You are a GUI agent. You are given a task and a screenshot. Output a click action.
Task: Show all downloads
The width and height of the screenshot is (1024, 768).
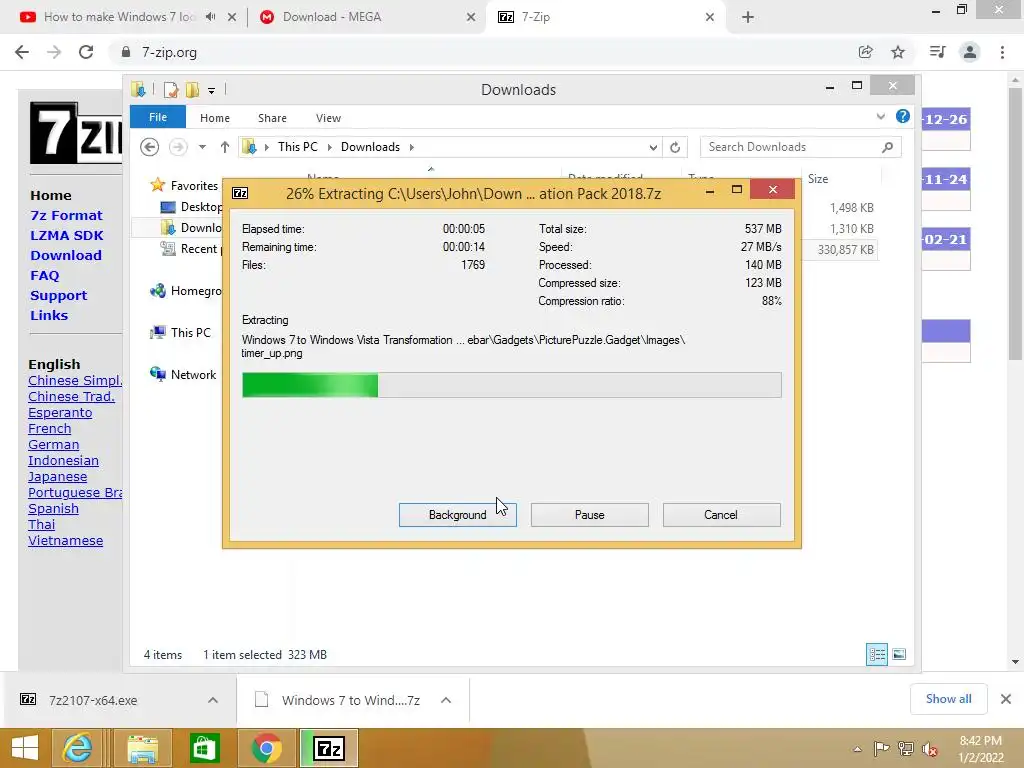[948, 699]
